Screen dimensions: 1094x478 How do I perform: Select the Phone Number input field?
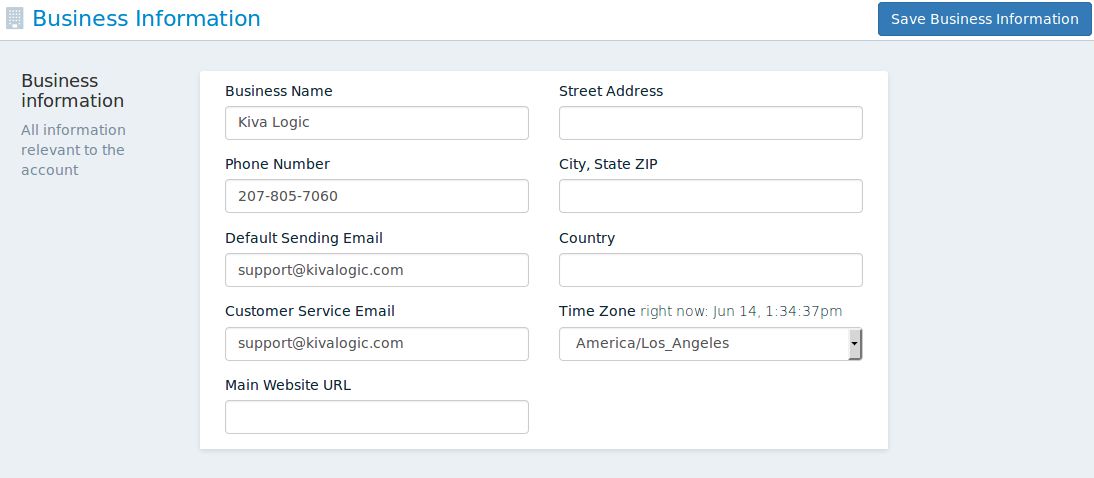point(377,196)
